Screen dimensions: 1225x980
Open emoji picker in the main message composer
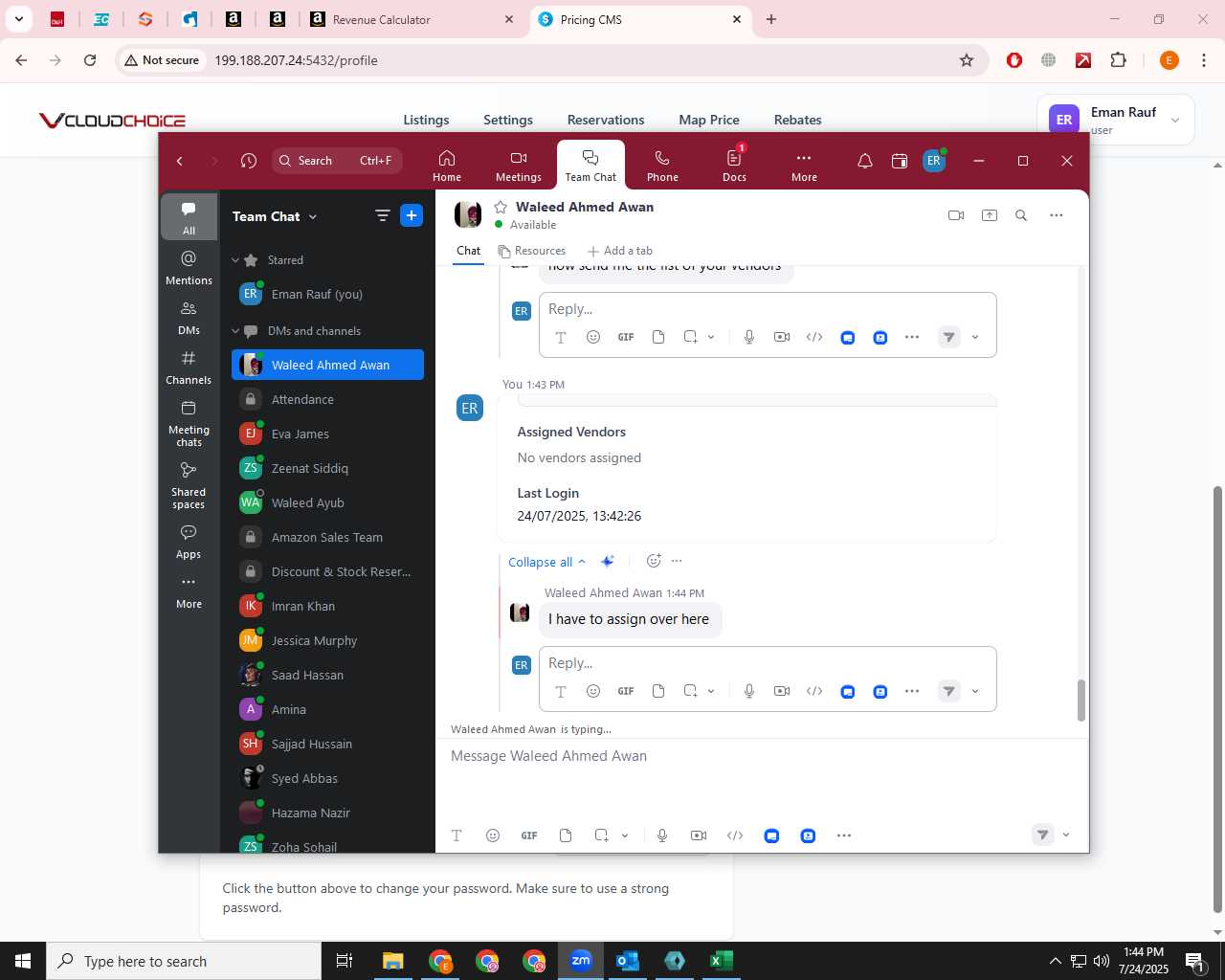[x=493, y=835]
